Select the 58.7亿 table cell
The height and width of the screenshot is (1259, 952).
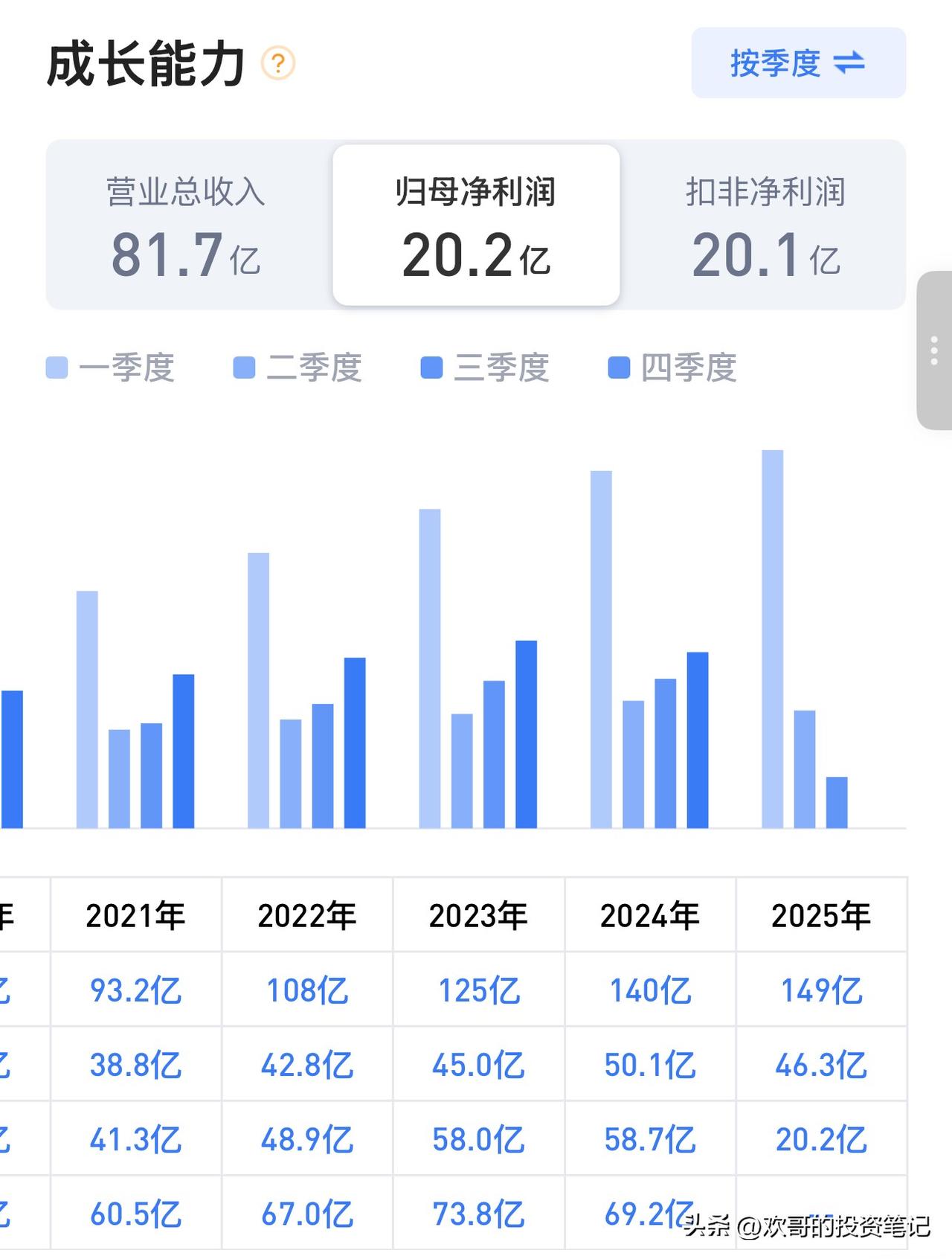[x=650, y=1138]
